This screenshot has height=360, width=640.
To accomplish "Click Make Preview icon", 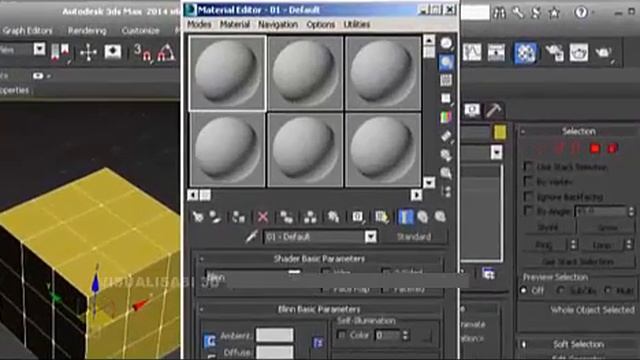I will [447, 136].
